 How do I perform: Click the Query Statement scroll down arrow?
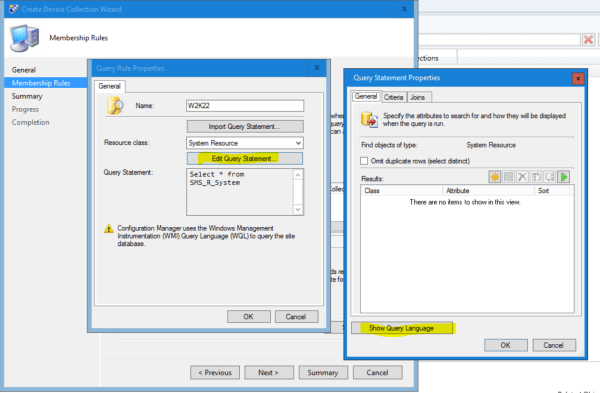coord(298,209)
